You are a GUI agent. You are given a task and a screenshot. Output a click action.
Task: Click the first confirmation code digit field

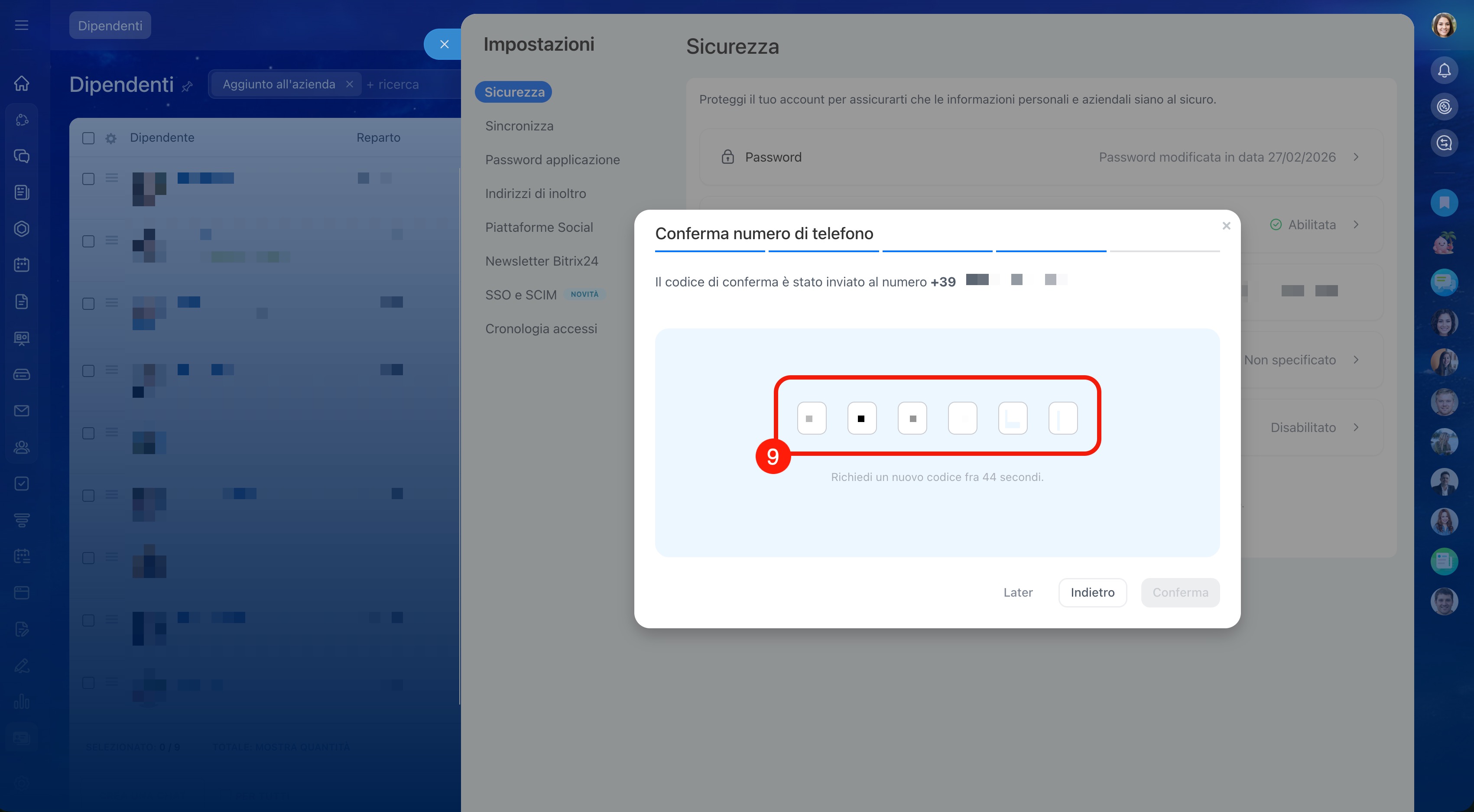811,418
